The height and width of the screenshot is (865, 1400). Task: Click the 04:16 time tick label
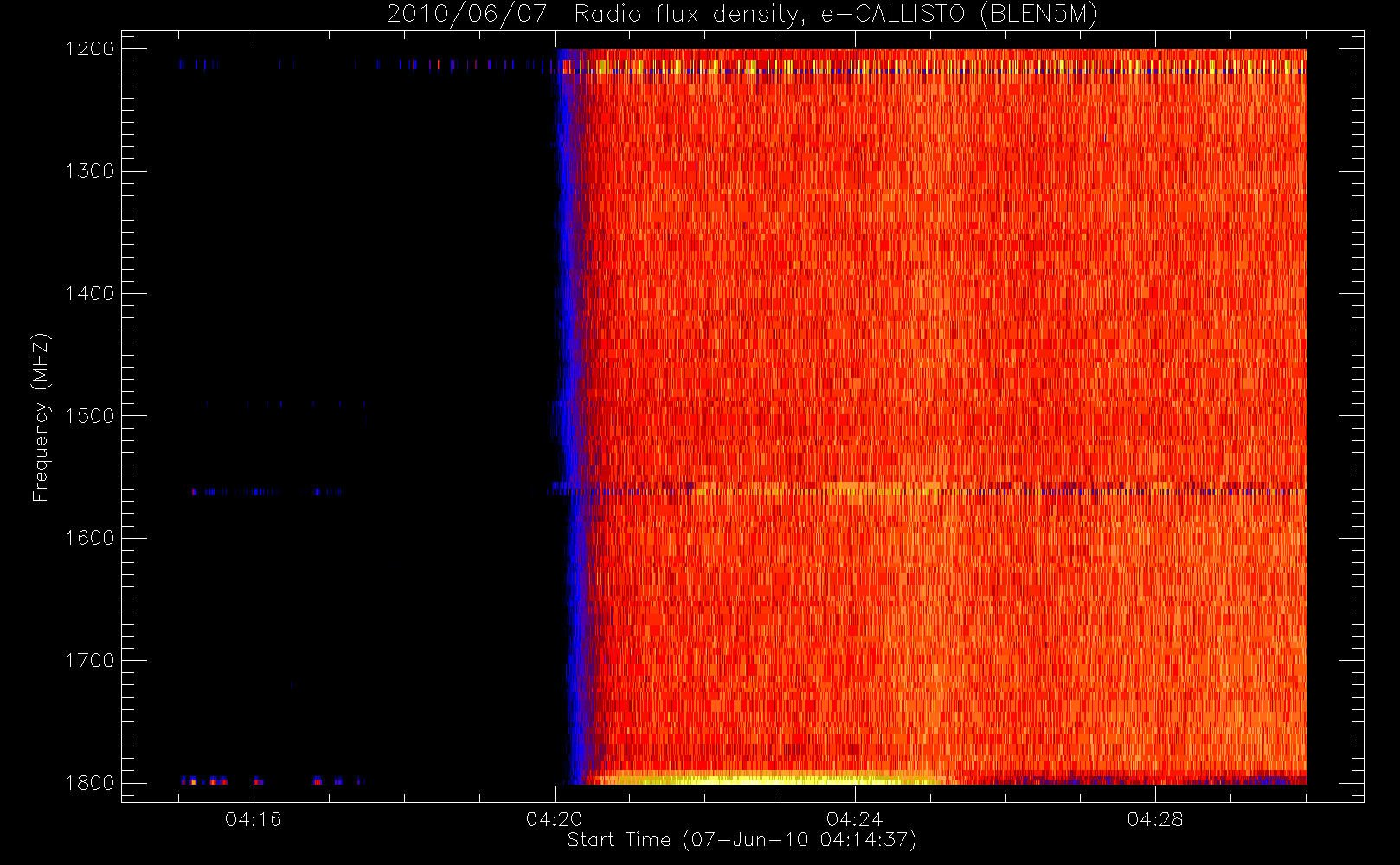[254, 819]
